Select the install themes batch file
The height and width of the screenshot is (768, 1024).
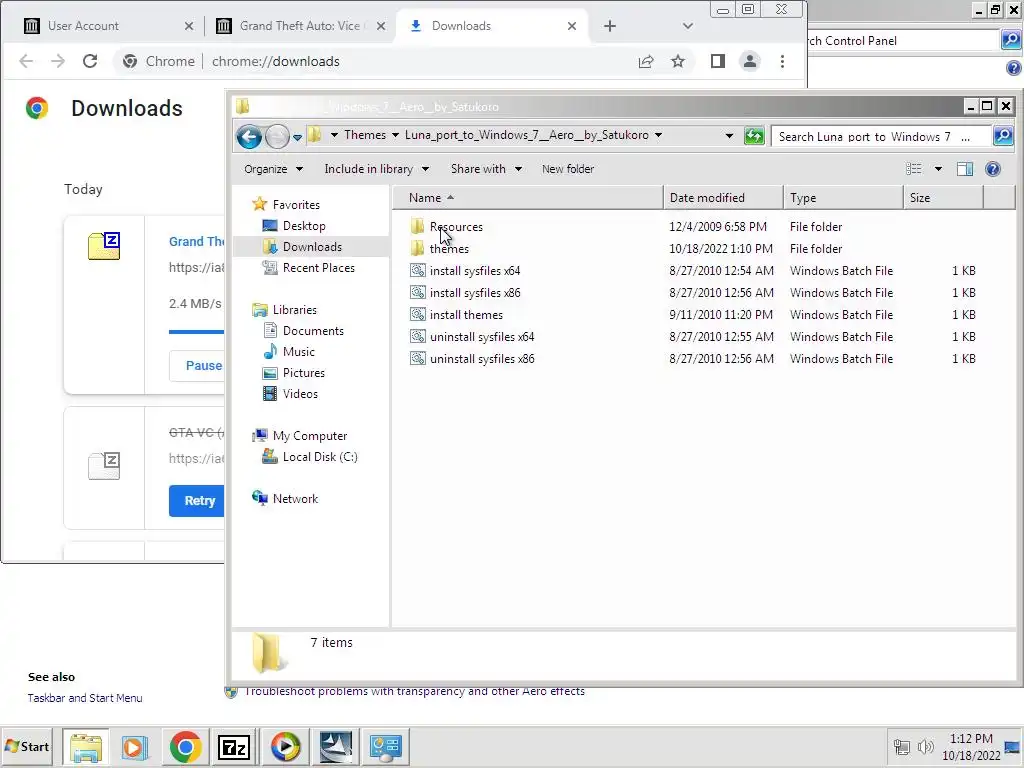click(x=466, y=315)
